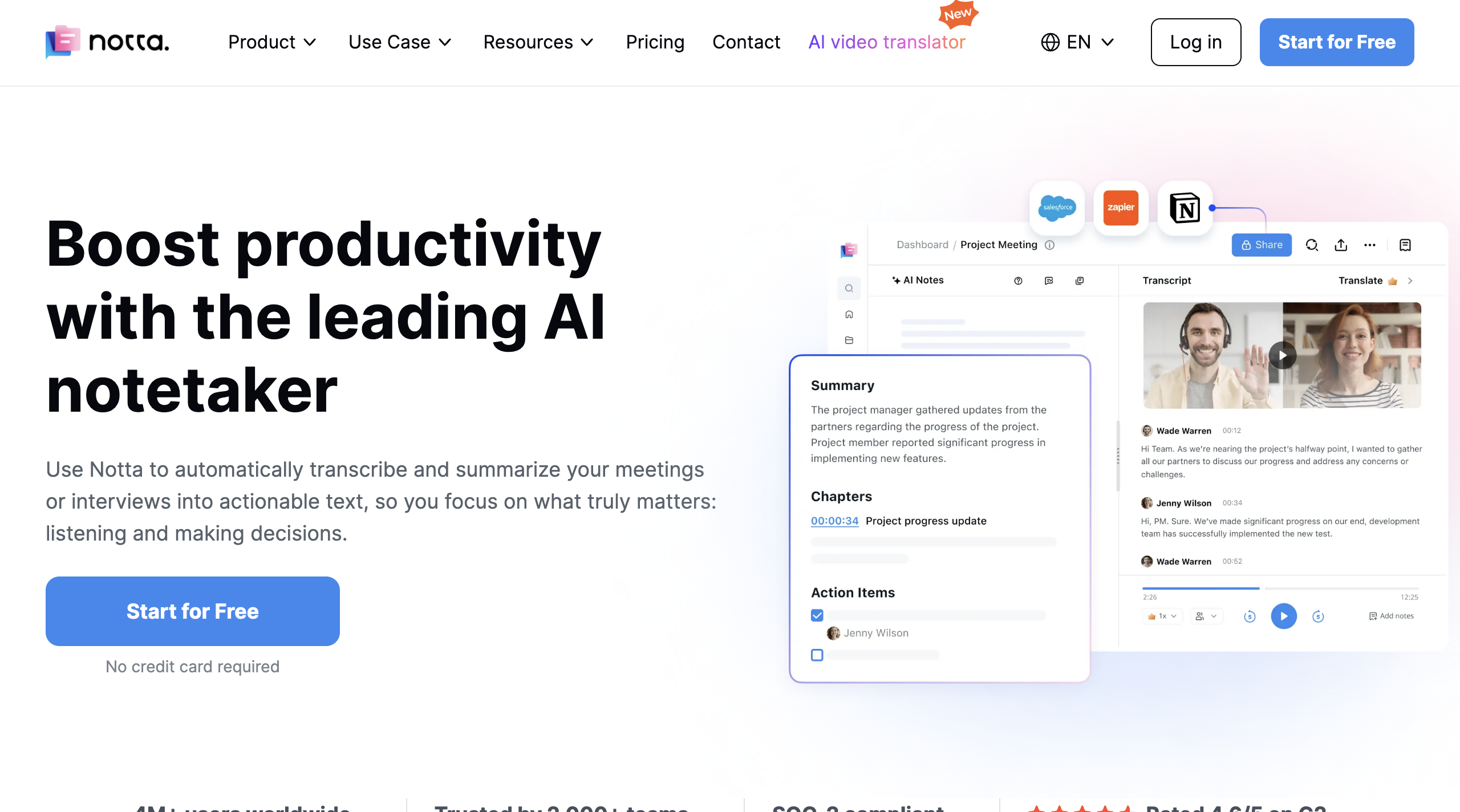Click the play button in transcript video

tap(1281, 355)
